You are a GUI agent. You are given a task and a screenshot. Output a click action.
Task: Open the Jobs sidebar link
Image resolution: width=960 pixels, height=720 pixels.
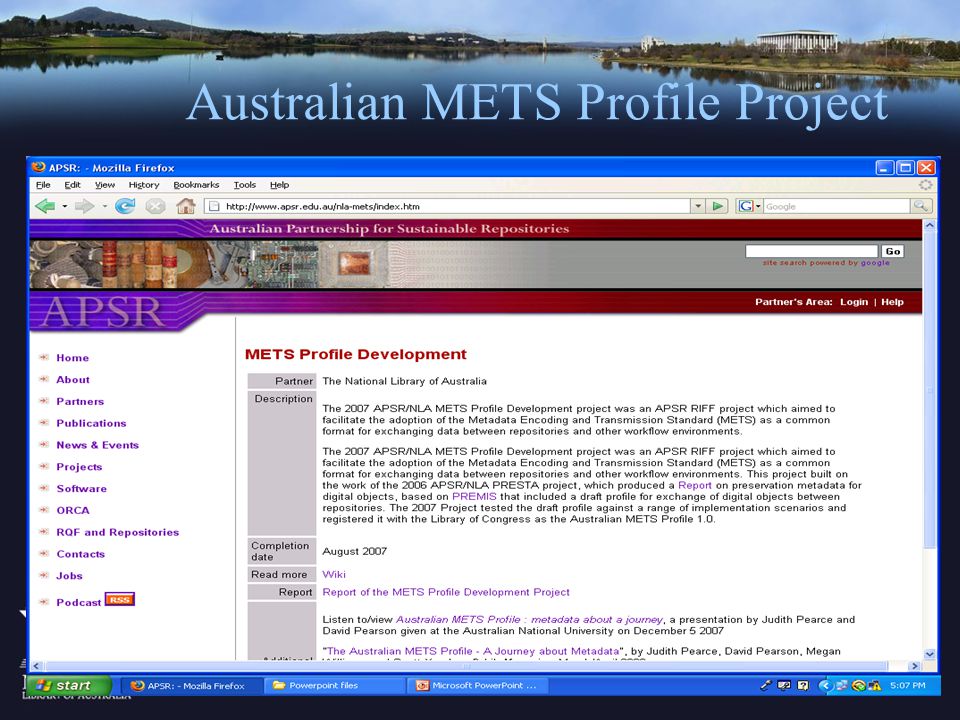pos(69,576)
